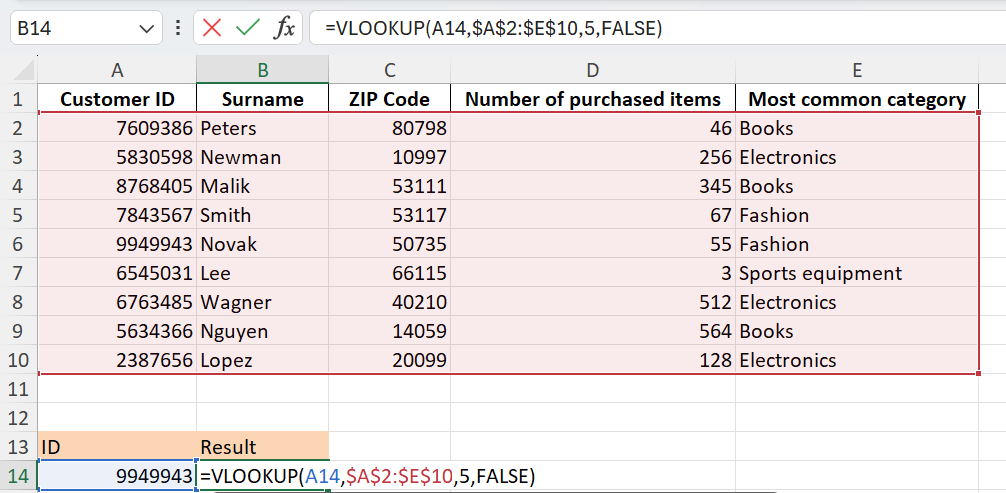
Task: Select cell with surname Lopez
Action: tap(262, 360)
